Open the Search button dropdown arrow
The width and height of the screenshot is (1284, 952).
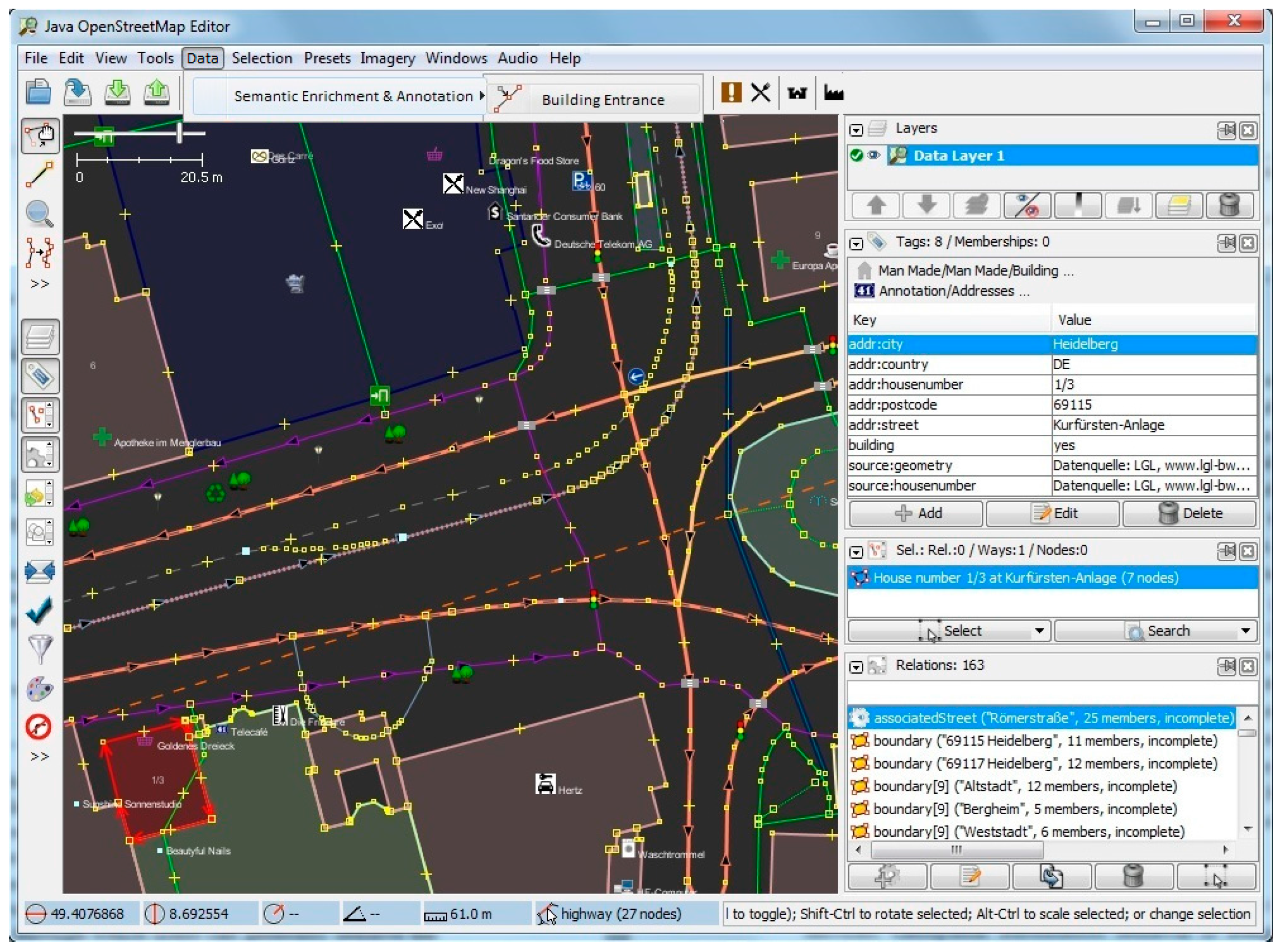click(1245, 630)
